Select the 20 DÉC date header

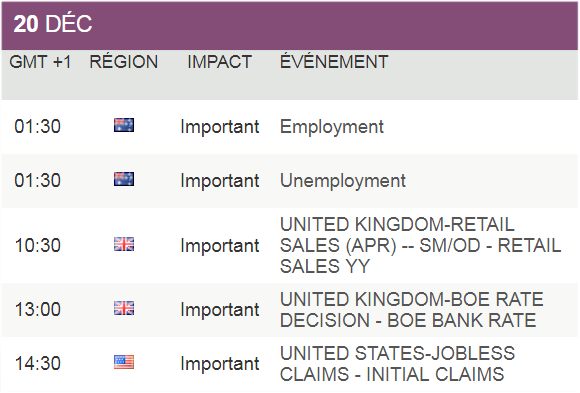click(53, 24)
